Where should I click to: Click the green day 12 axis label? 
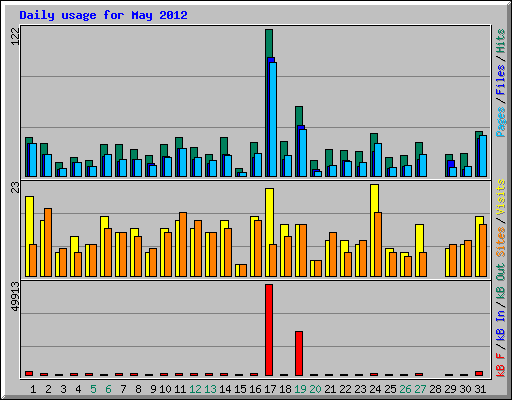click(195, 389)
